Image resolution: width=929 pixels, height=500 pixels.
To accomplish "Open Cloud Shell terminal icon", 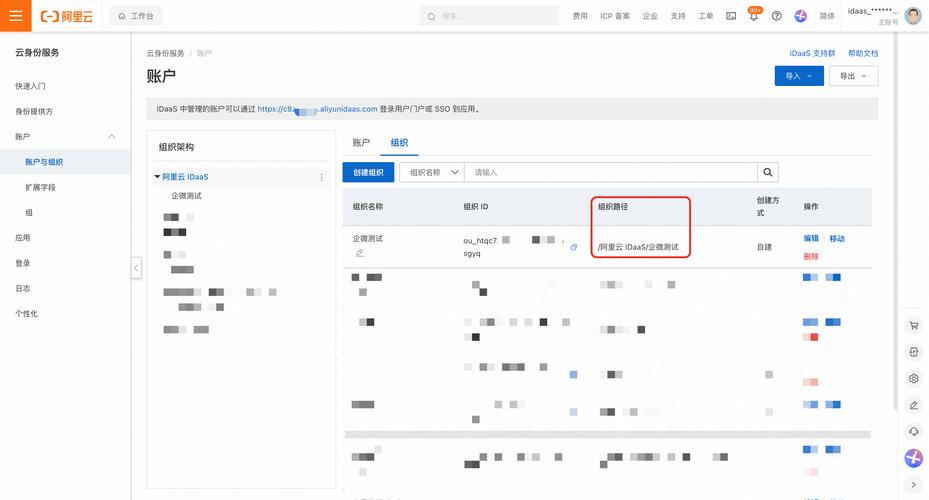I will tap(731, 16).
